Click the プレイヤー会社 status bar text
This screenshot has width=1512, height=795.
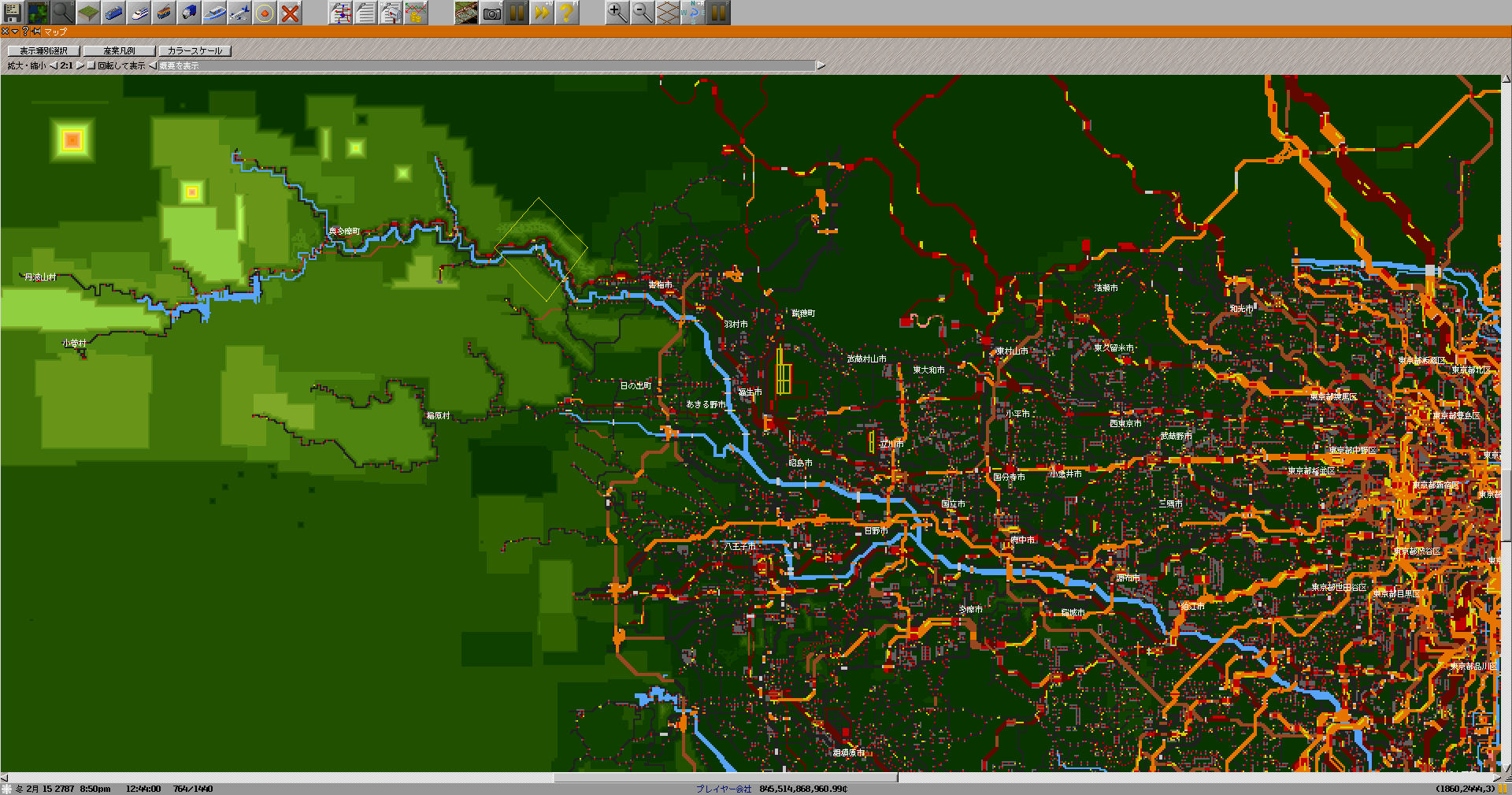pyautogui.click(x=724, y=789)
